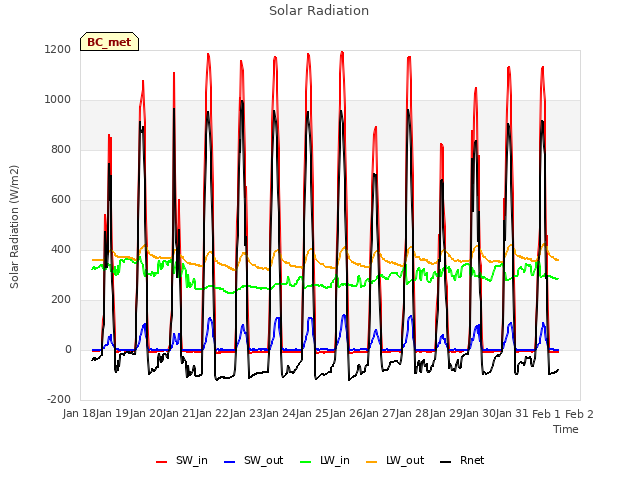Click the Jan 23 x-axis label
640x480 pixels.
(246, 413)
